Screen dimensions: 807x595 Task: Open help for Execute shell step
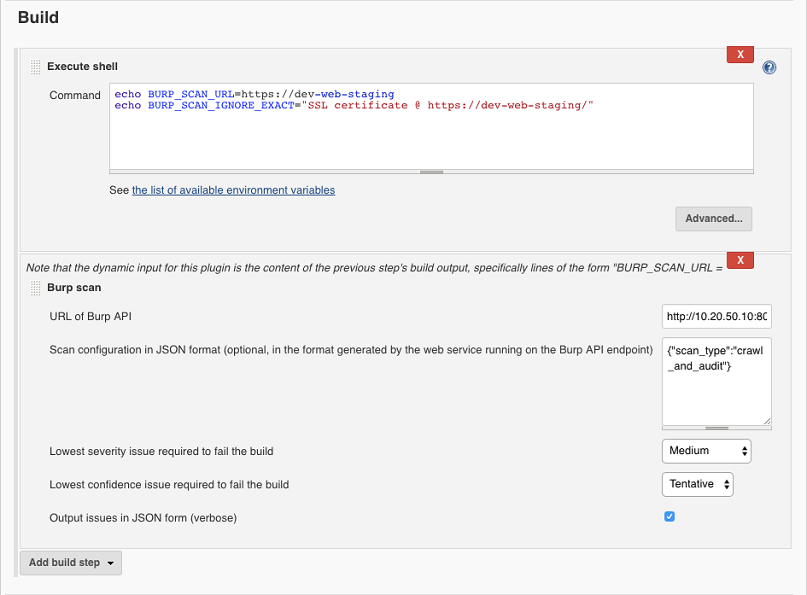(769, 67)
